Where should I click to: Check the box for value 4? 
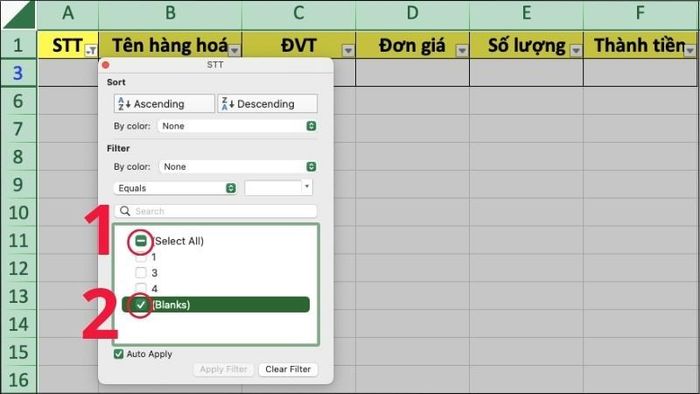(141, 288)
